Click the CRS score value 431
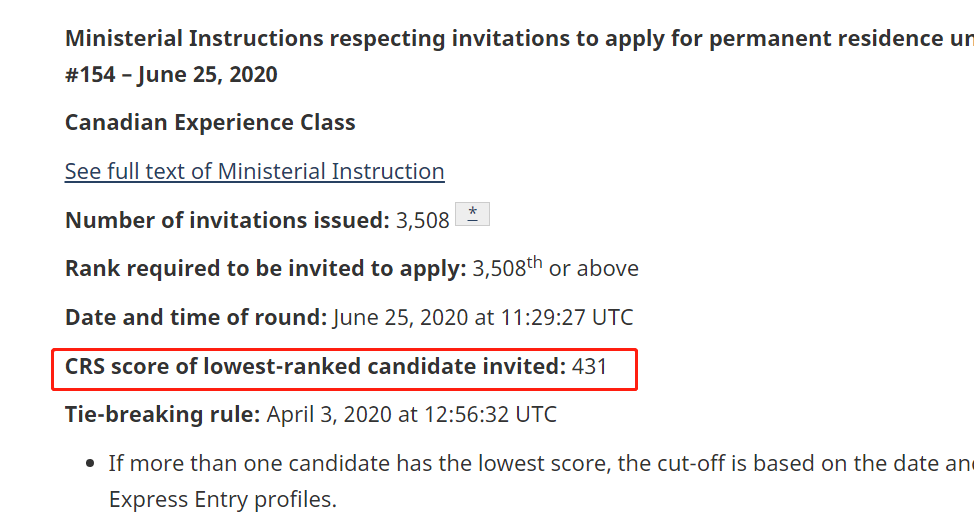This screenshot has width=974, height=520. 590,367
